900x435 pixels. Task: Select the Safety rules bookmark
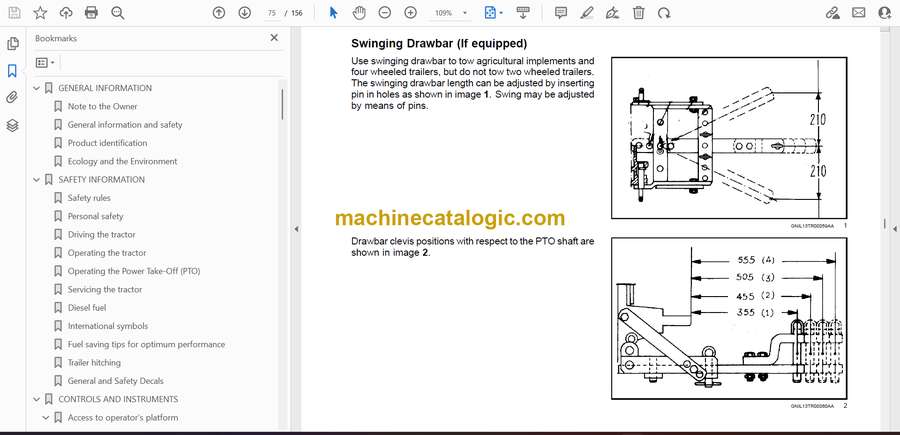89,198
